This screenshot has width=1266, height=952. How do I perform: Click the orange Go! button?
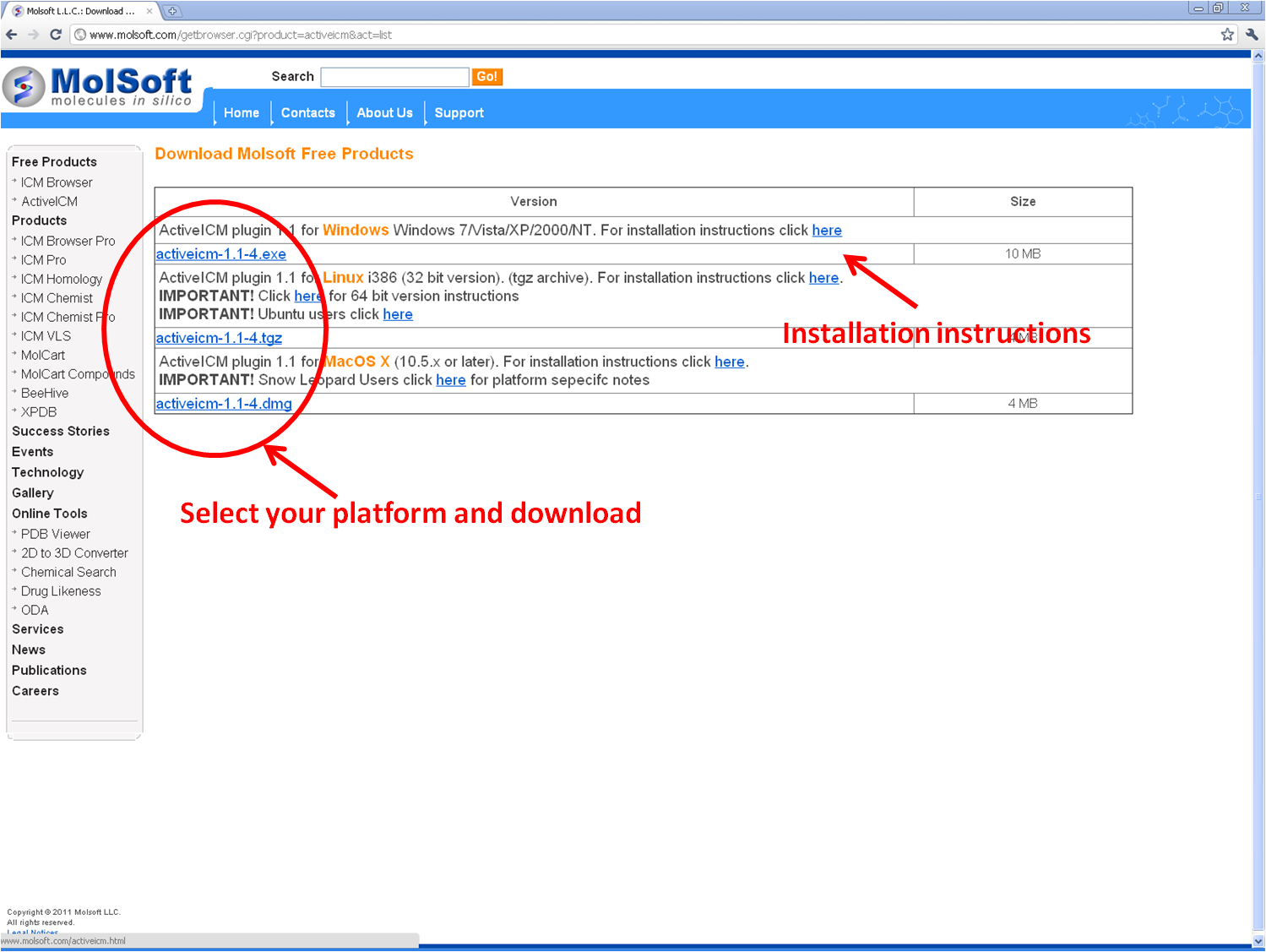point(486,77)
